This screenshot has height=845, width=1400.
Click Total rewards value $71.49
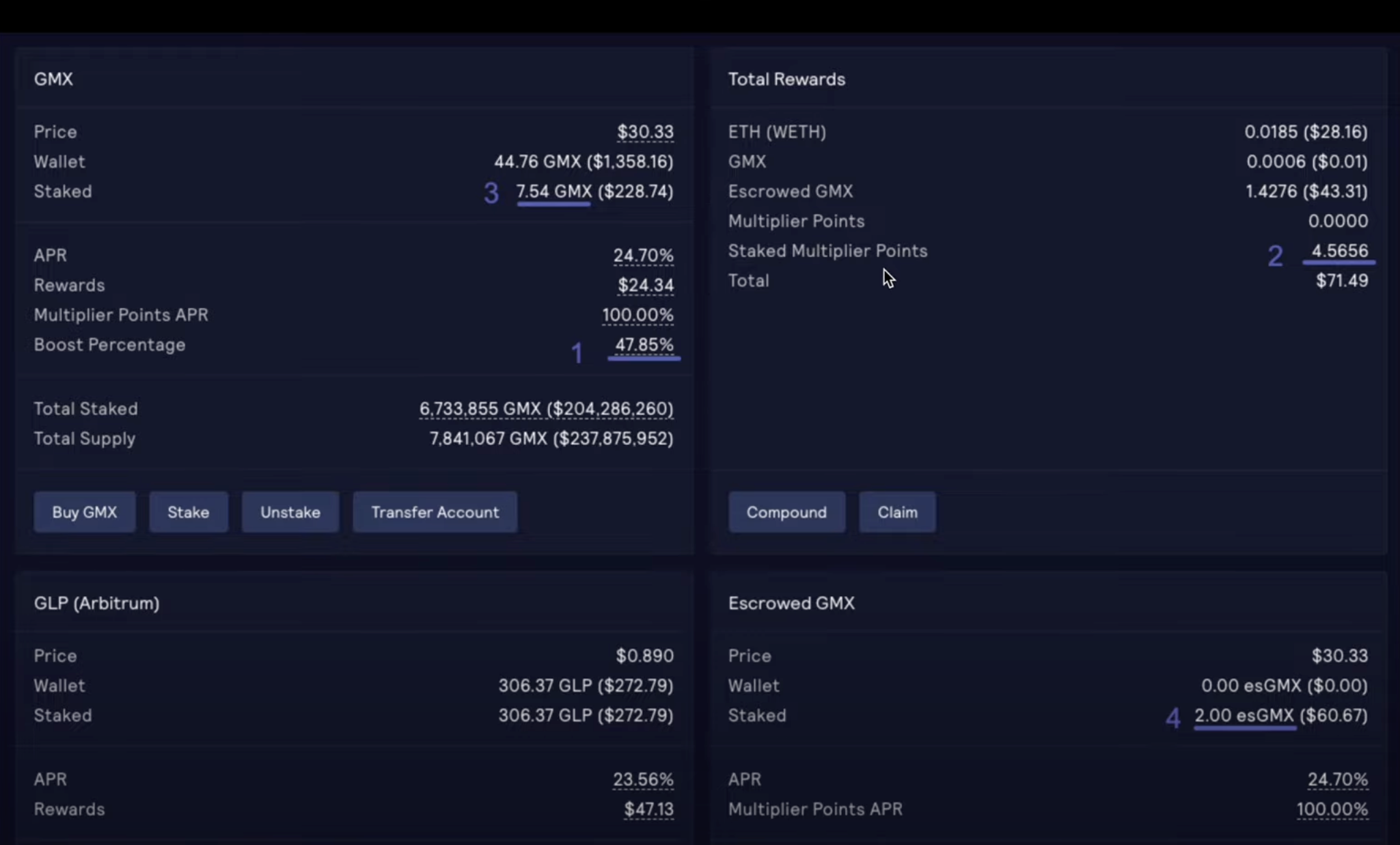(x=1342, y=281)
